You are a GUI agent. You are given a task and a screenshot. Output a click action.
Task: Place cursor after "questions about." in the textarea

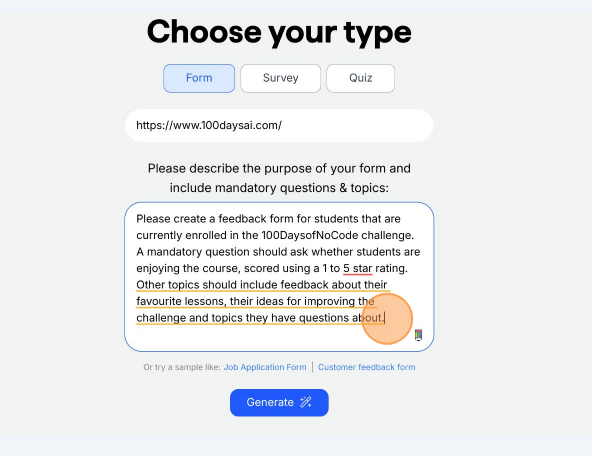coord(384,318)
